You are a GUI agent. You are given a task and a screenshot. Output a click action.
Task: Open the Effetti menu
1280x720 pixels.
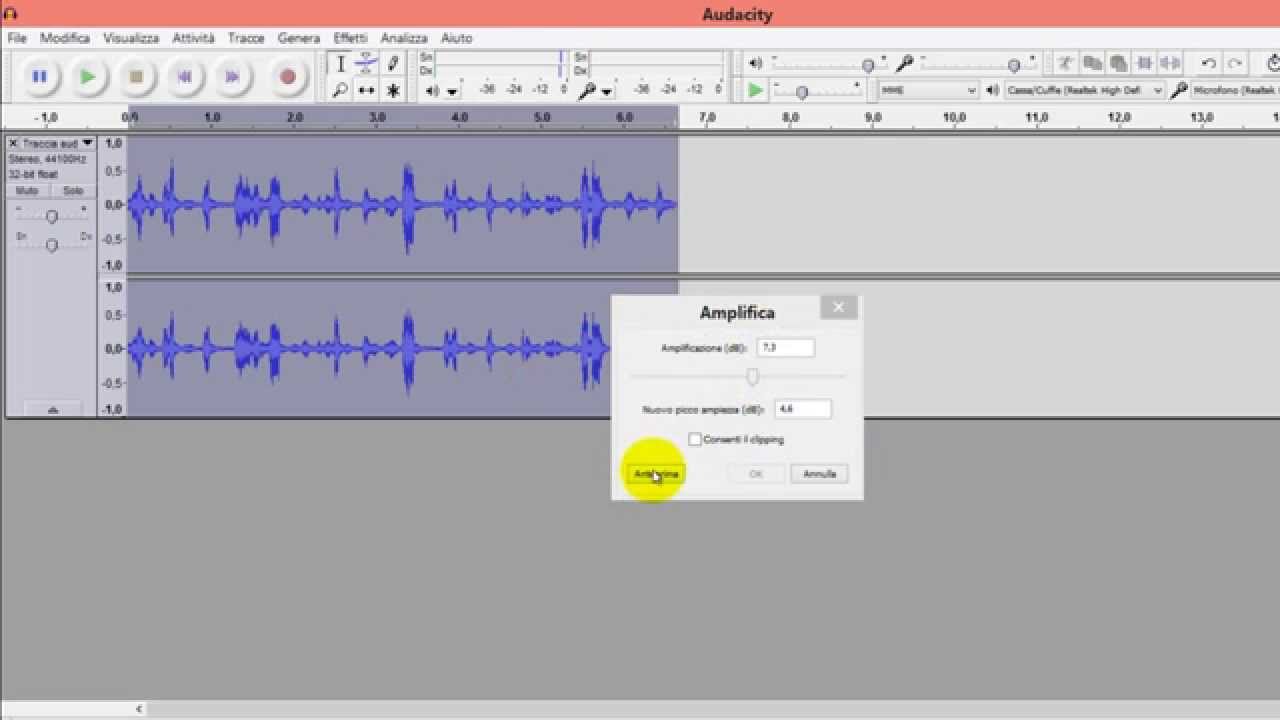click(x=350, y=38)
